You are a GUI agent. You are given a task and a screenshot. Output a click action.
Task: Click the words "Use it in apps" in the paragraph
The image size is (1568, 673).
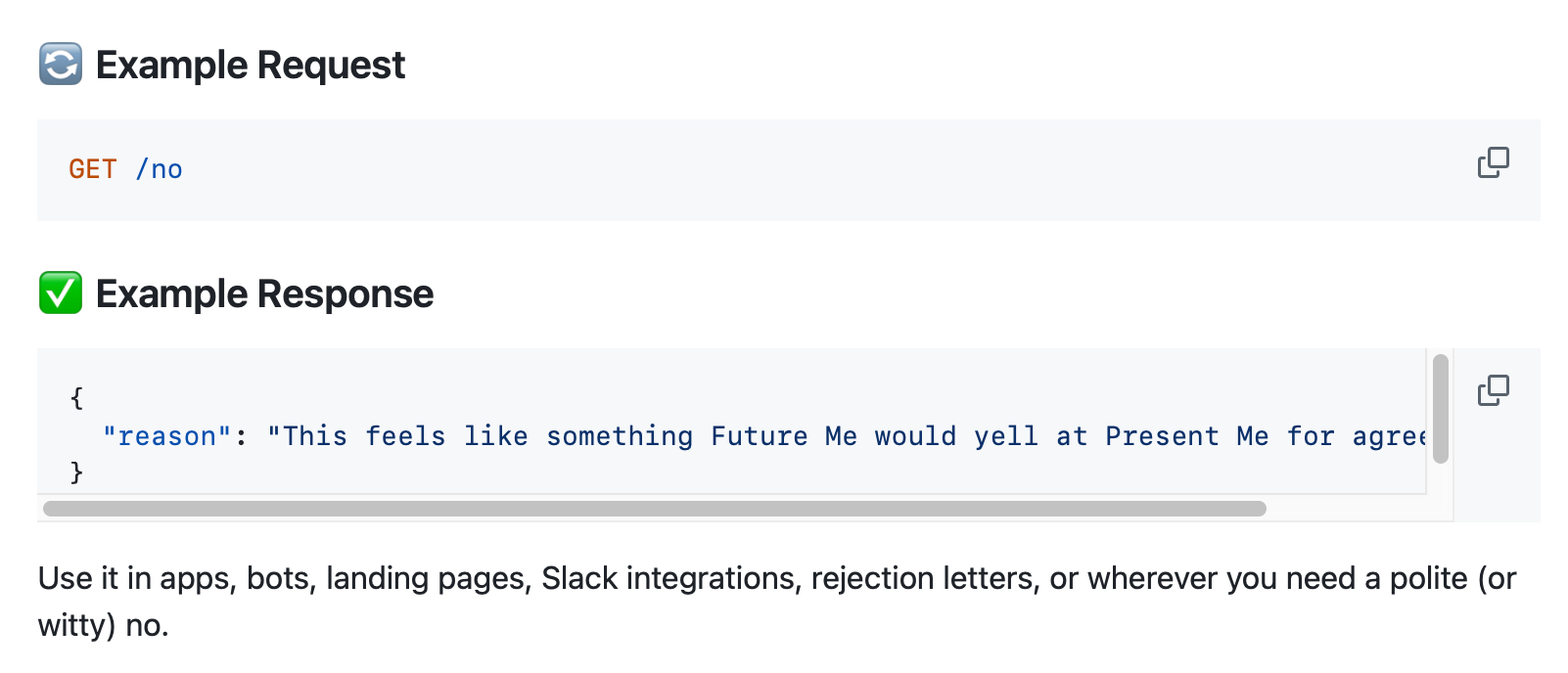pos(136,578)
